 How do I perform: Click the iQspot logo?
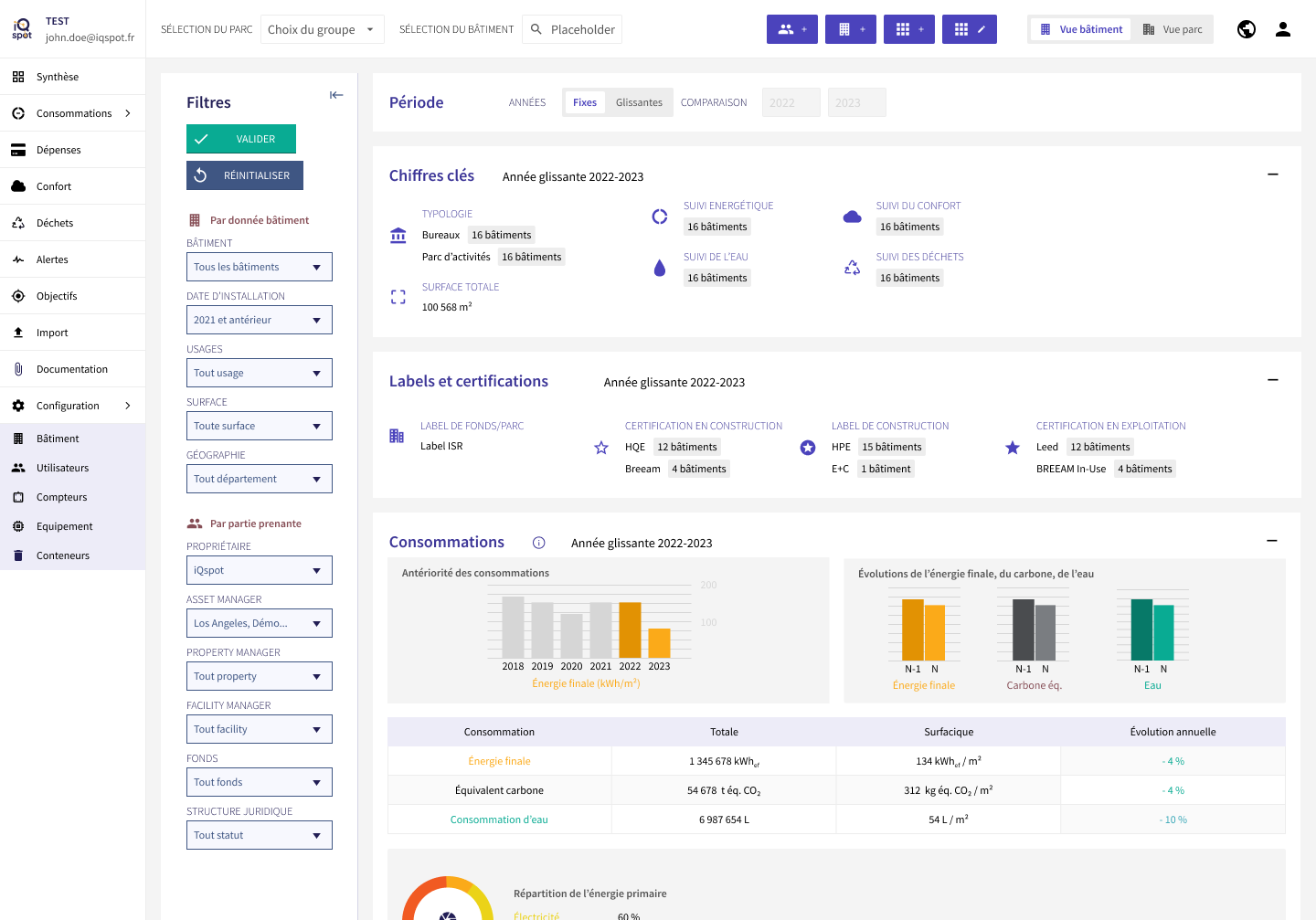[22, 29]
